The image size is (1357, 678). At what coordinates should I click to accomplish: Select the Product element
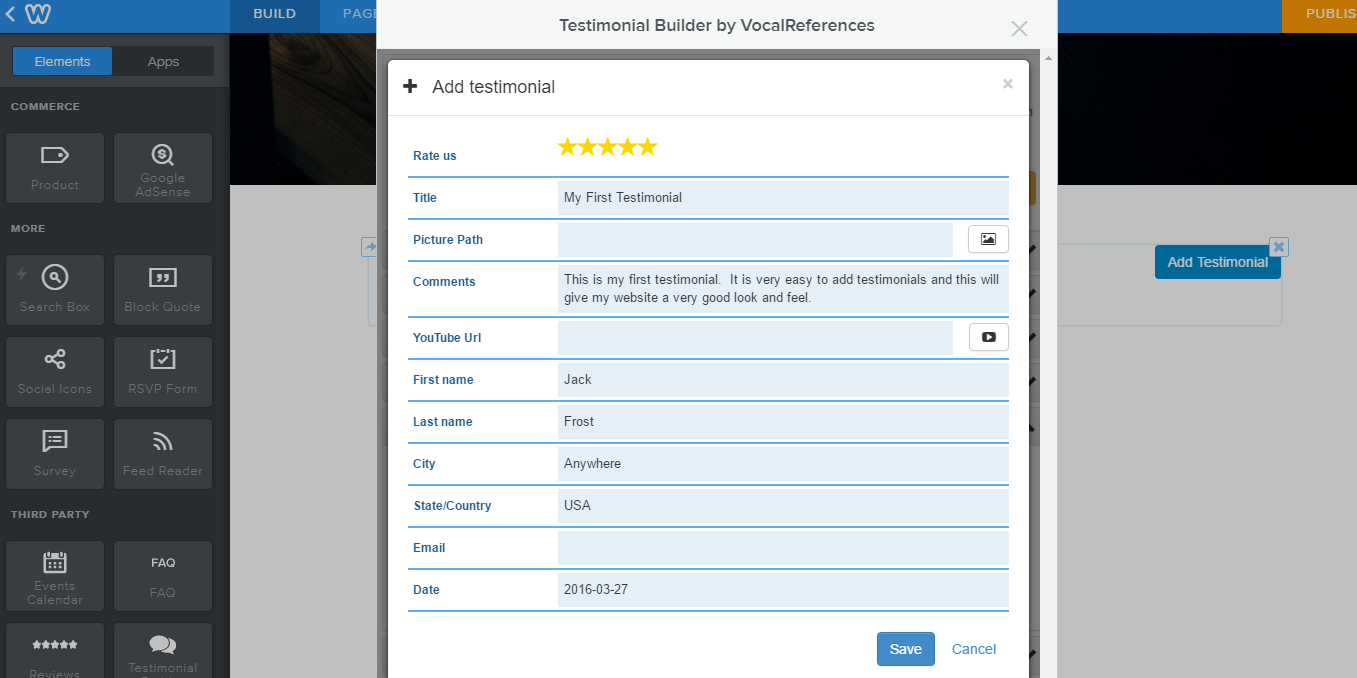coord(55,168)
